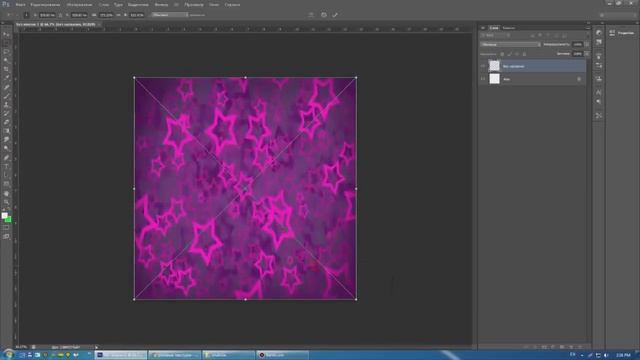The width and height of the screenshot is (640, 360).
Task: Click the Windows Start button
Action: coord(8,355)
